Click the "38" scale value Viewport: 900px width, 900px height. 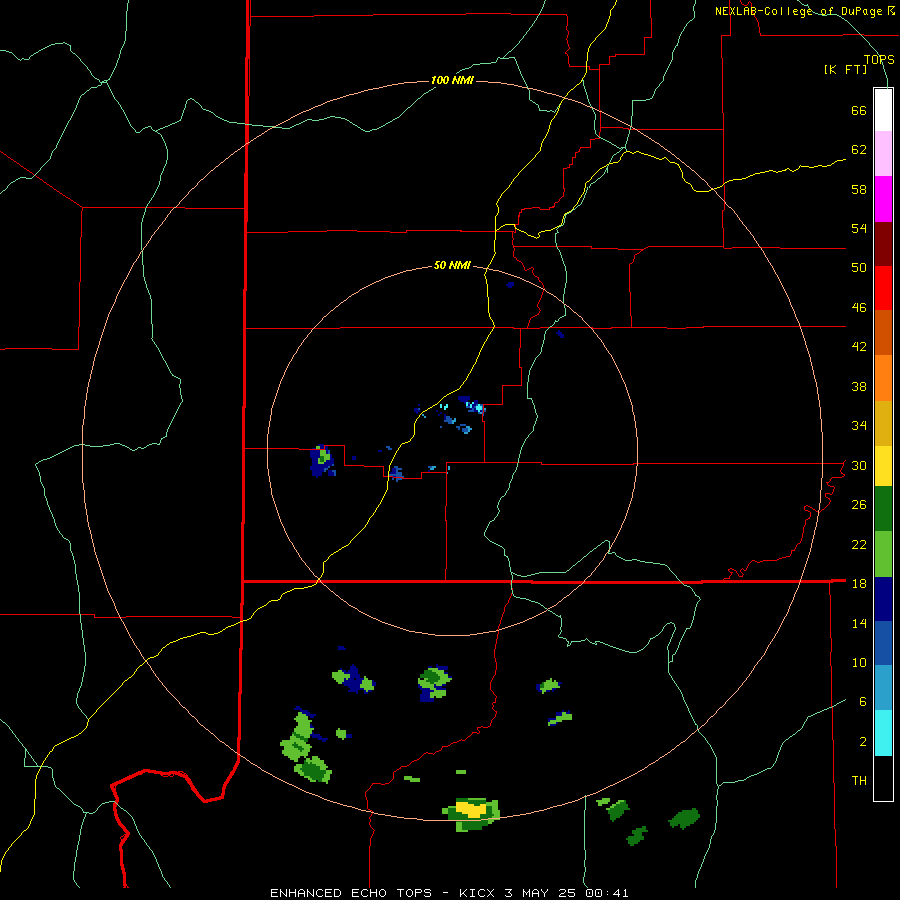(859, 387)
